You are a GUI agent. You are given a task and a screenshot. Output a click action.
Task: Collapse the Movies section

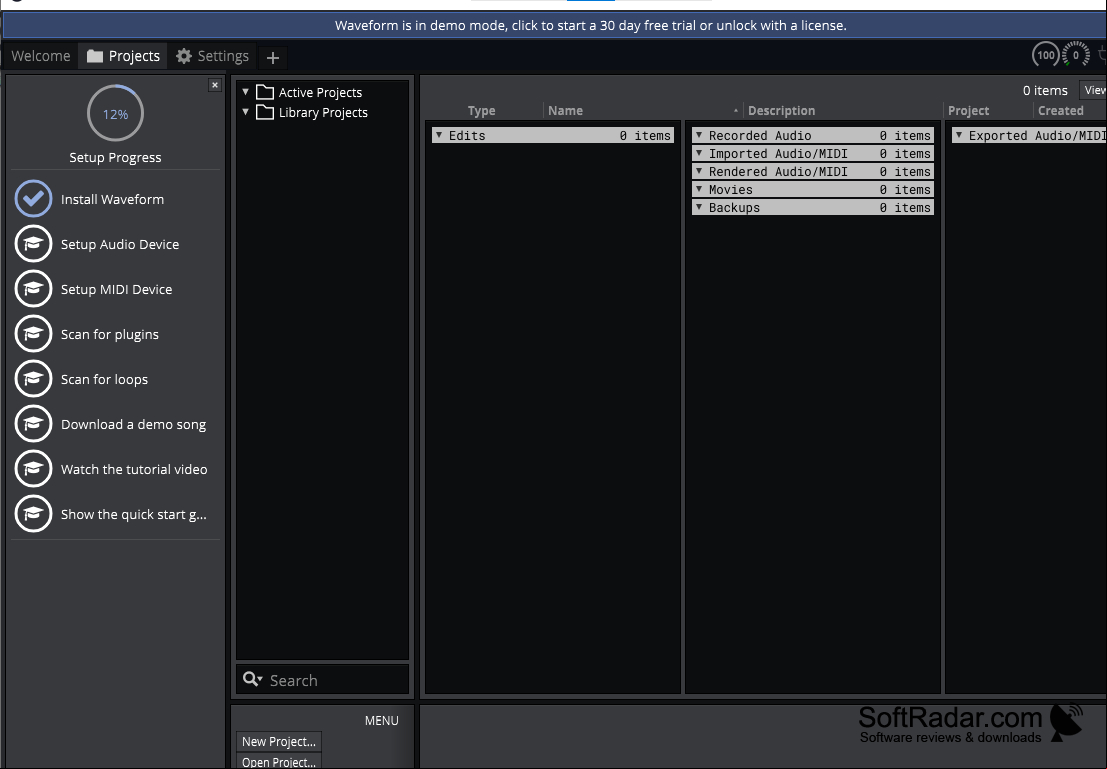pyautogui.click(x=699, y=189)
